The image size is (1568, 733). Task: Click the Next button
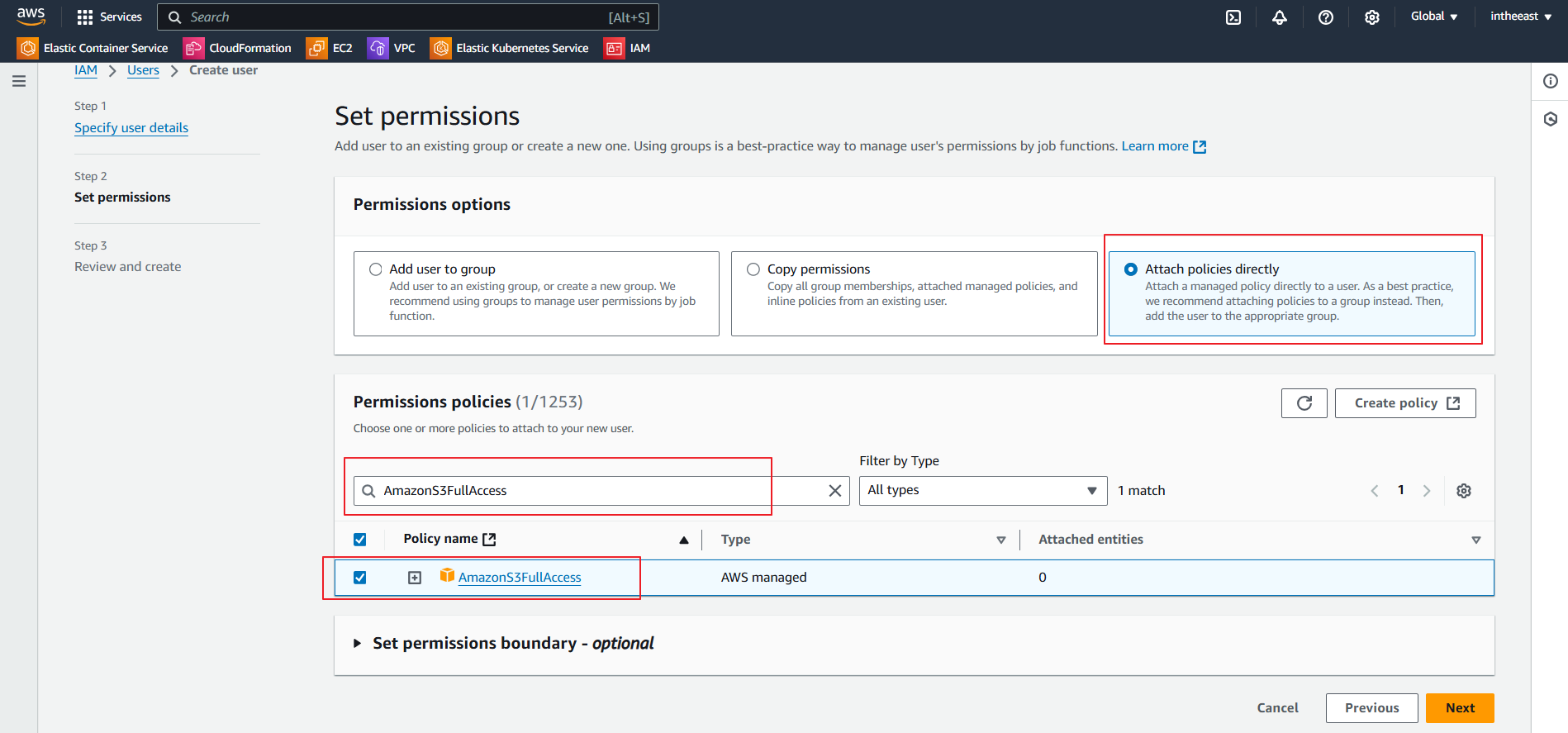(x=1460, y=708)
